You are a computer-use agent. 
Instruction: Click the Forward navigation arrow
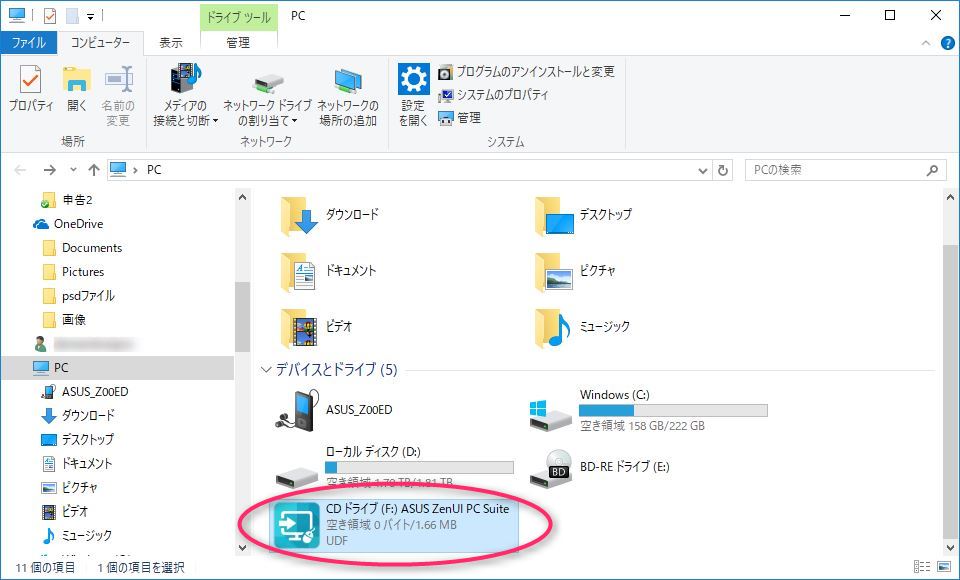click(x=50, y=170)
